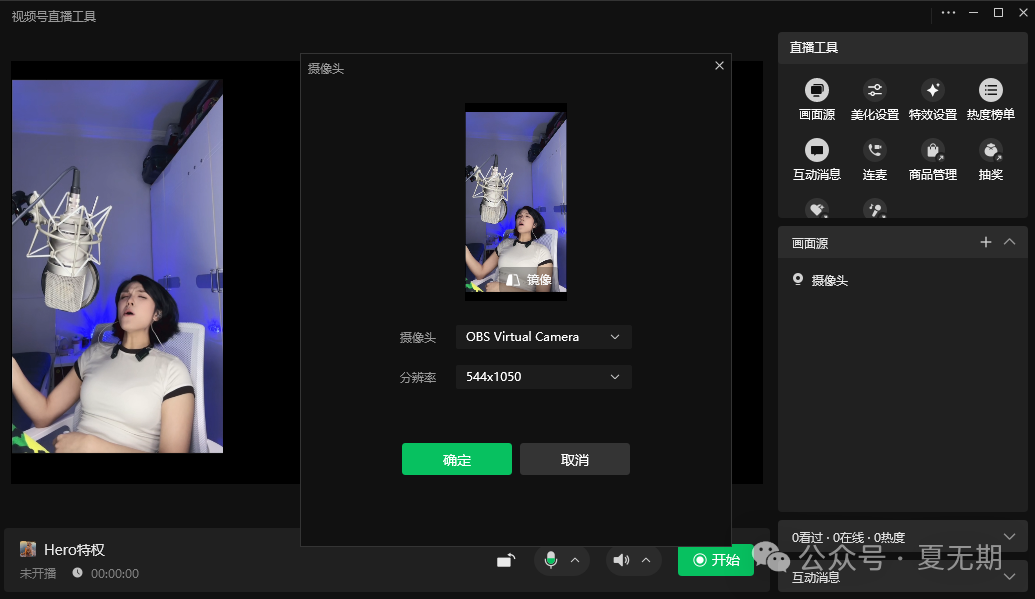1035x599 pixels.
Task: Open 商品管理 product management
Action: pyautogui.click(x=931, y=158)
